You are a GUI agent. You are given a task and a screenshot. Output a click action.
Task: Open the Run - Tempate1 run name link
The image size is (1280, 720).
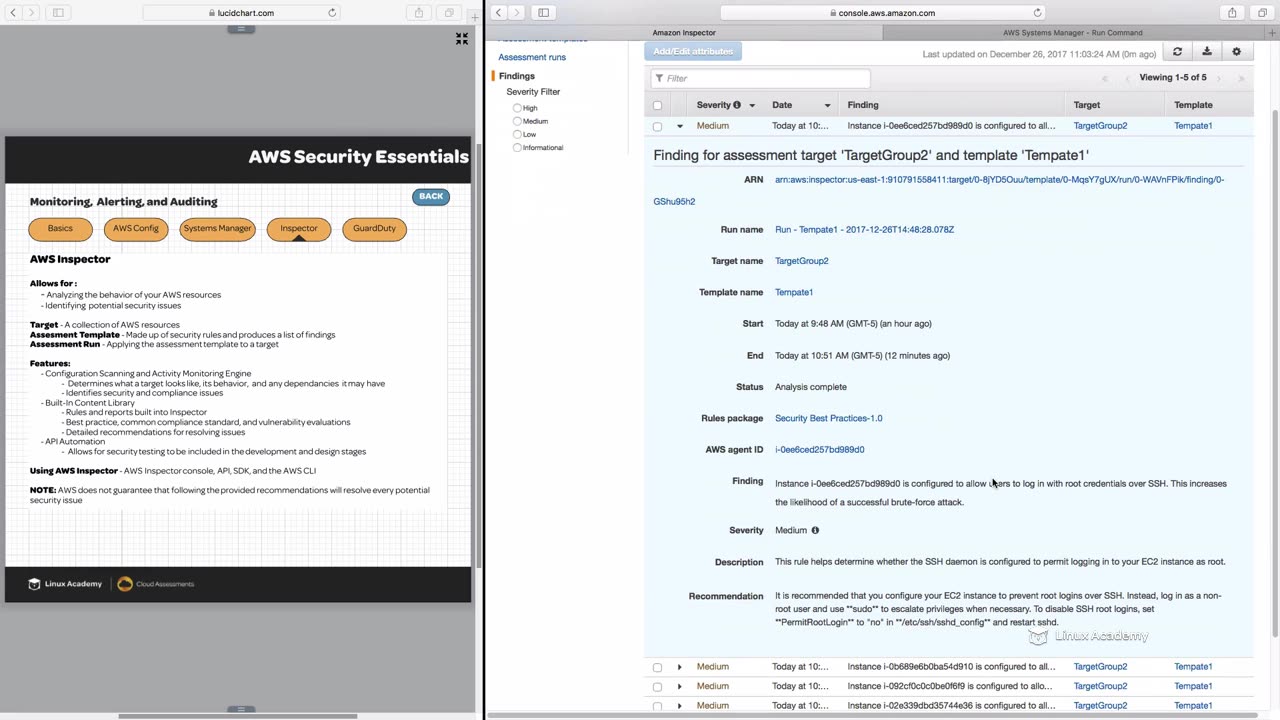point(864,230)
